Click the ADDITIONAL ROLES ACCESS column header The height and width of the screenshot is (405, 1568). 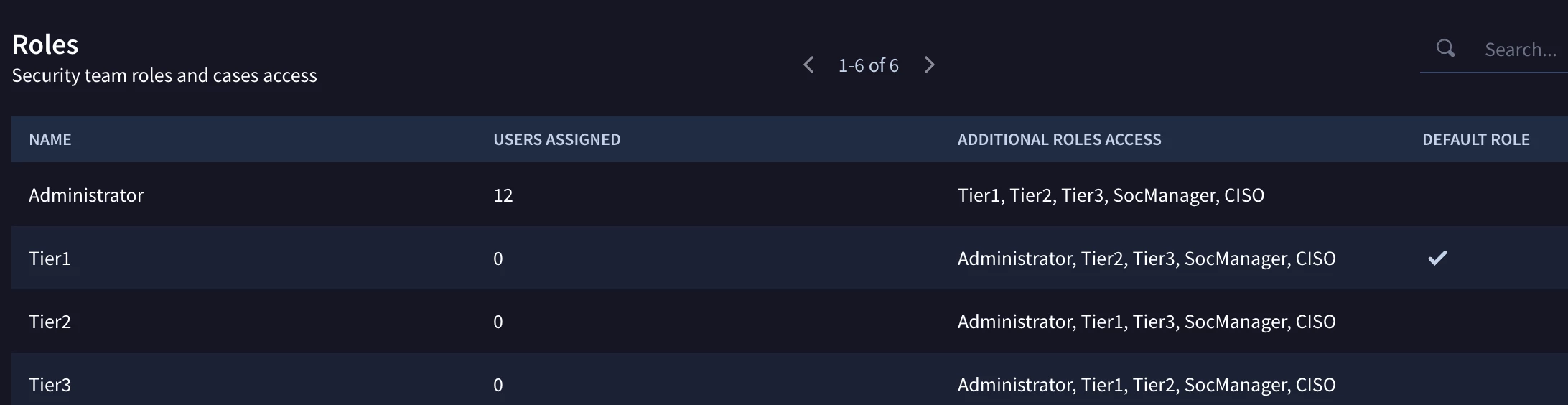click(1059, 139)
